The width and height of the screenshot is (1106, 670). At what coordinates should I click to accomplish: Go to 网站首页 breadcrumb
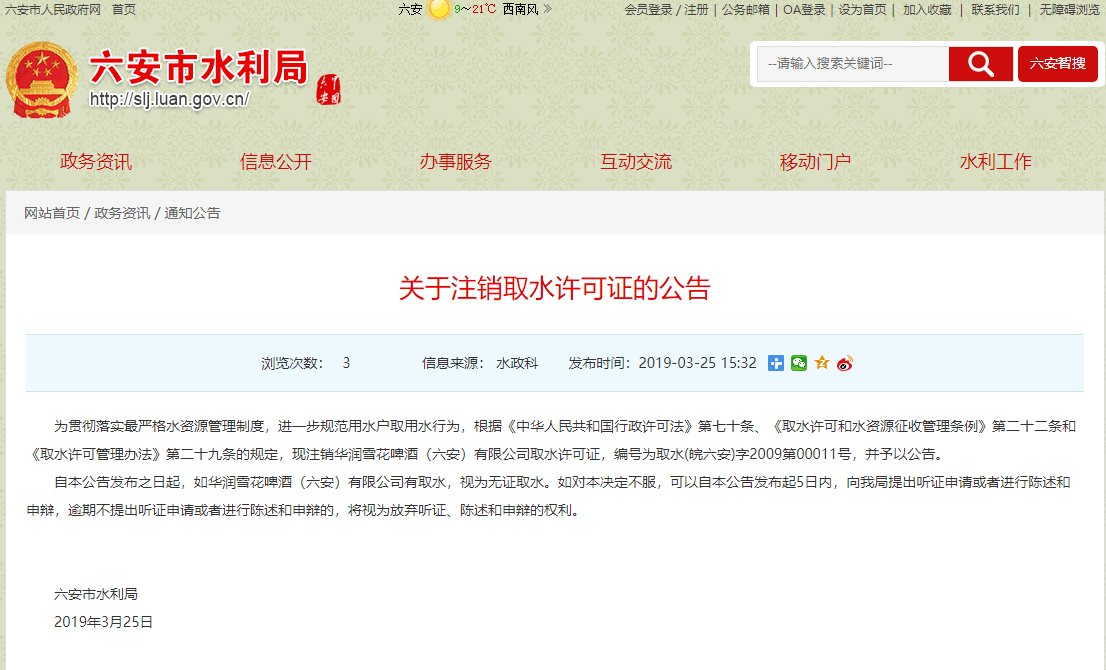coord(52,213)
